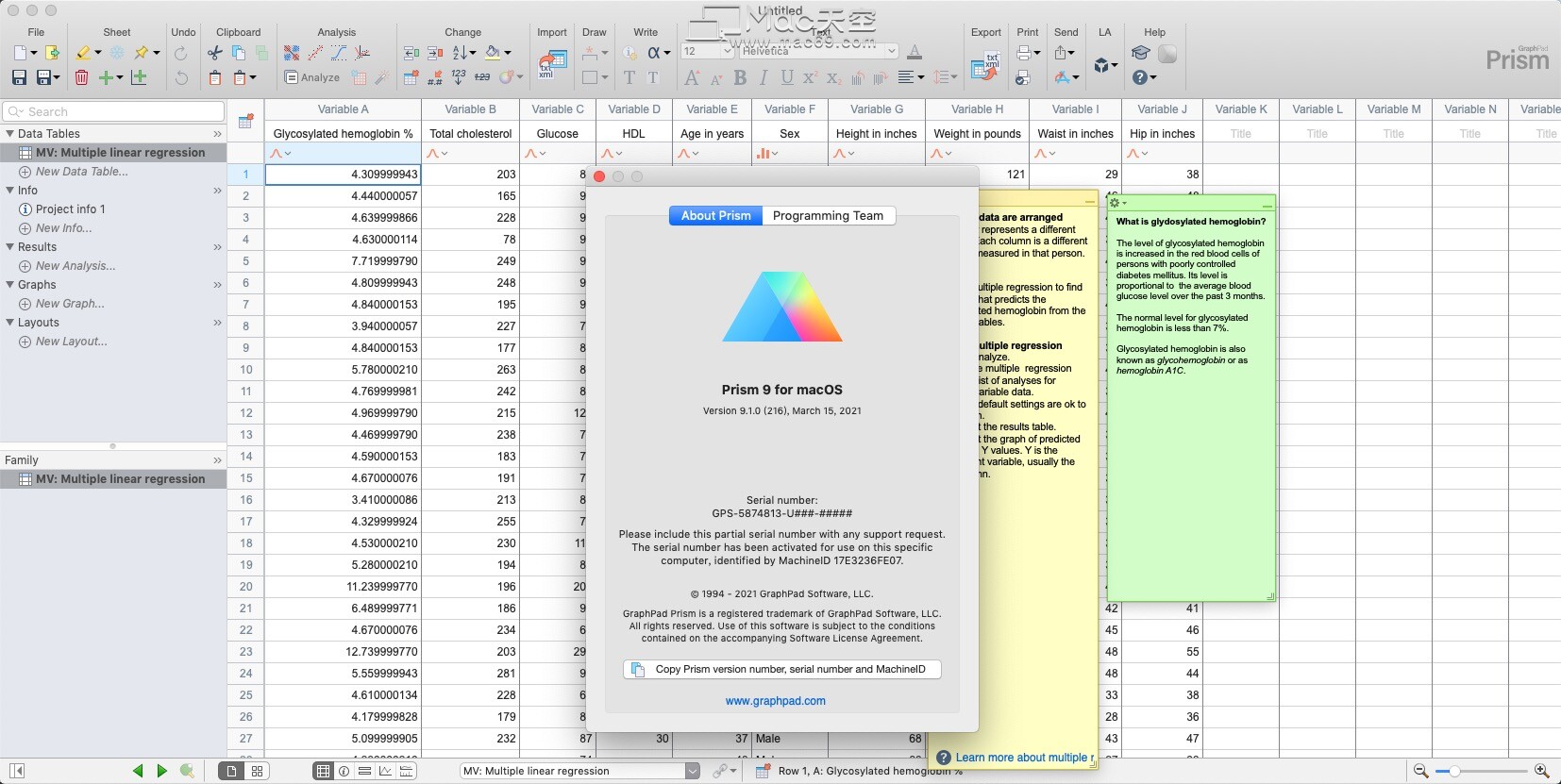Screen dimensions: 1561x784
Task: Click the scissors Cut icon
Action: [215, 53]
